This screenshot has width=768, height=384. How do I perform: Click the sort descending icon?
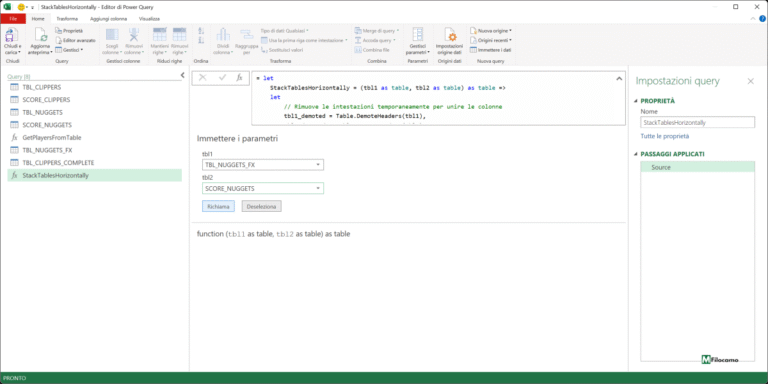click(x=201, y=40)
